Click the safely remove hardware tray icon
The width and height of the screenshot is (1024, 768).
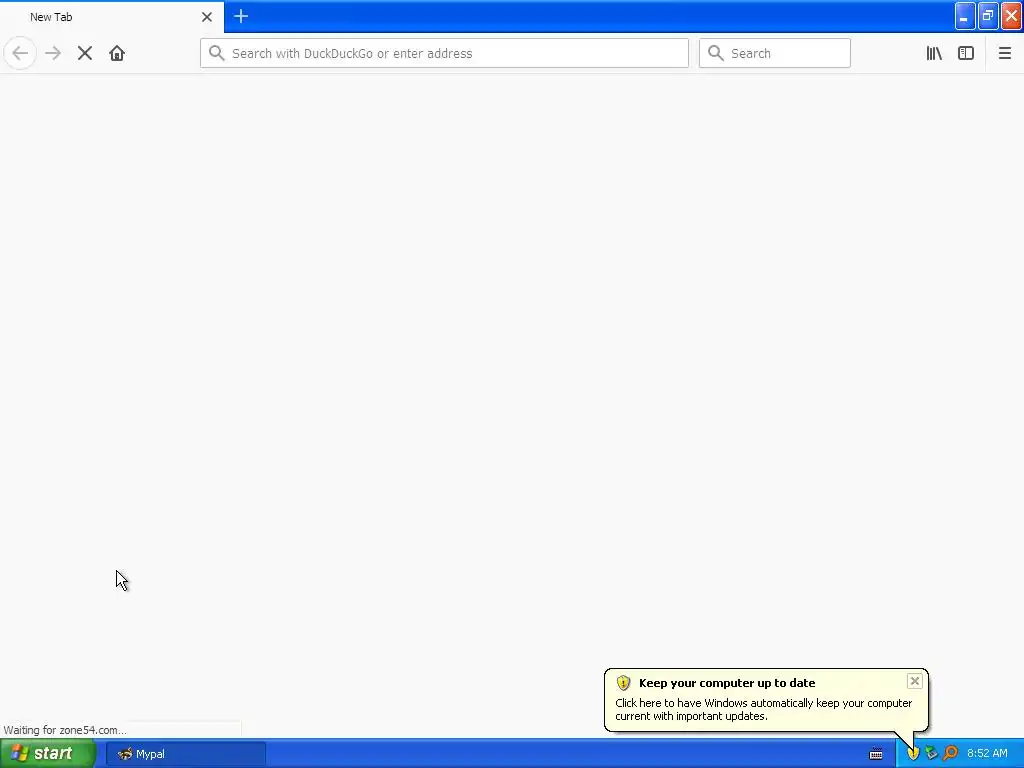pos(931,754)
